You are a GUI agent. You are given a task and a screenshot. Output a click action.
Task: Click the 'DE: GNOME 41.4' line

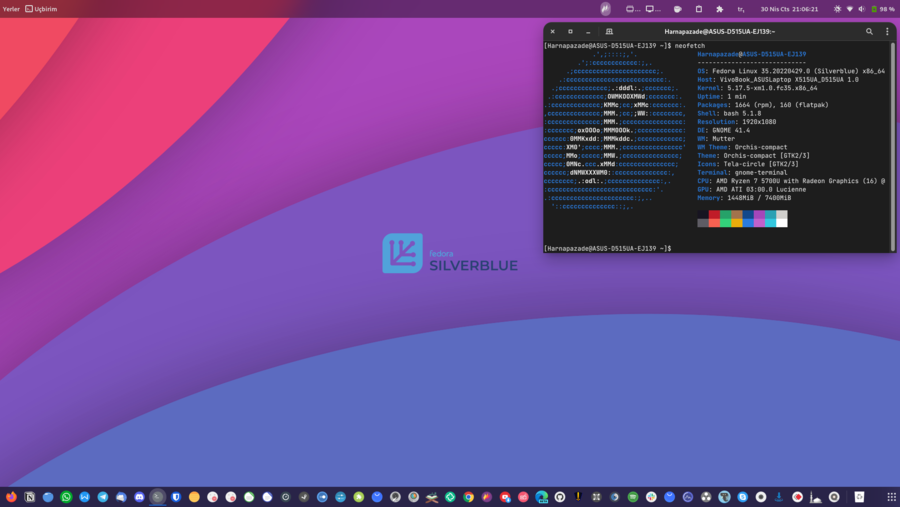click(723, 130)
